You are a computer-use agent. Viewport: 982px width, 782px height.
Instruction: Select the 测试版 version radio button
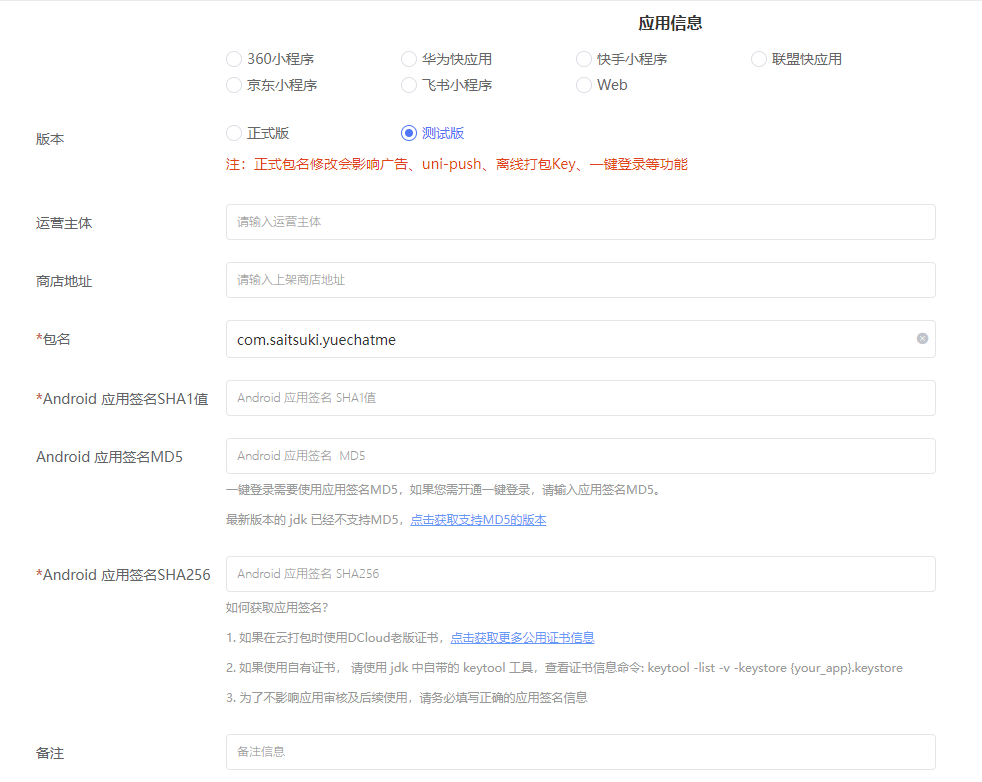pyautogui.click(x=409, y=133)
